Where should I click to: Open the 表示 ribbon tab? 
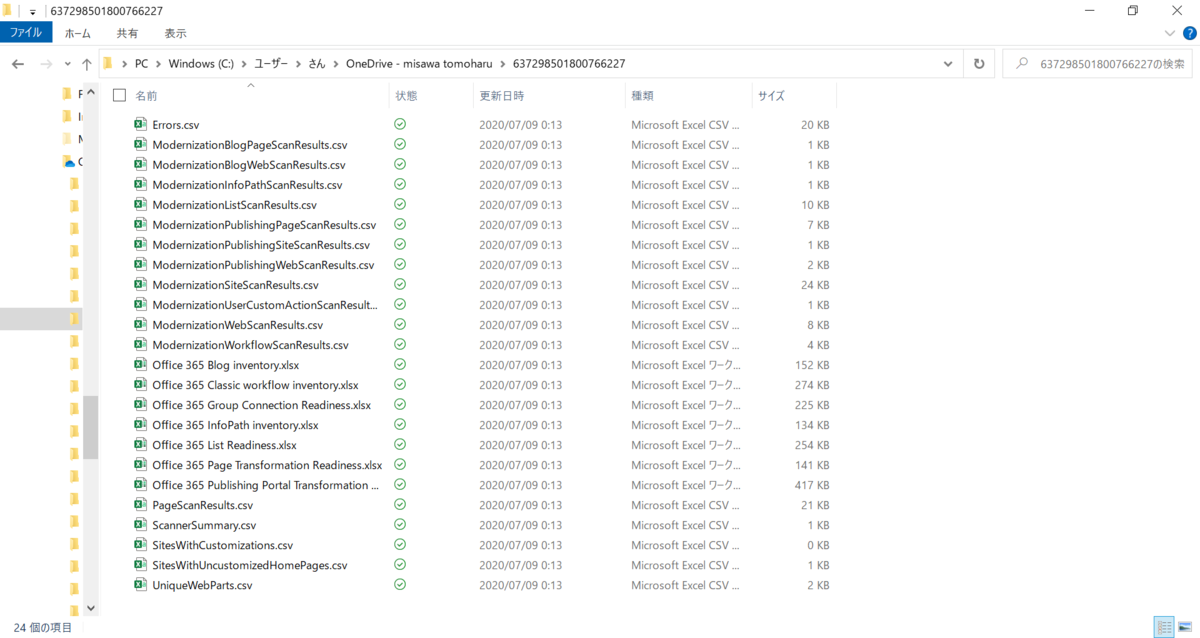175,33
